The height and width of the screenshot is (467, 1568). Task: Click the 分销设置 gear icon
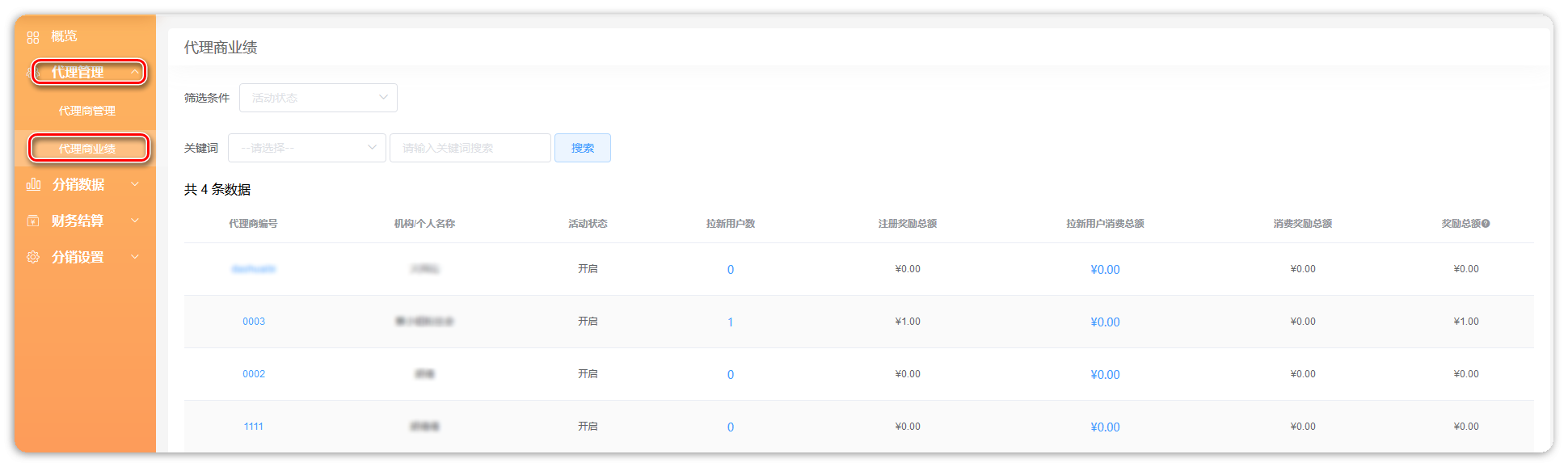tap(33, 257)
